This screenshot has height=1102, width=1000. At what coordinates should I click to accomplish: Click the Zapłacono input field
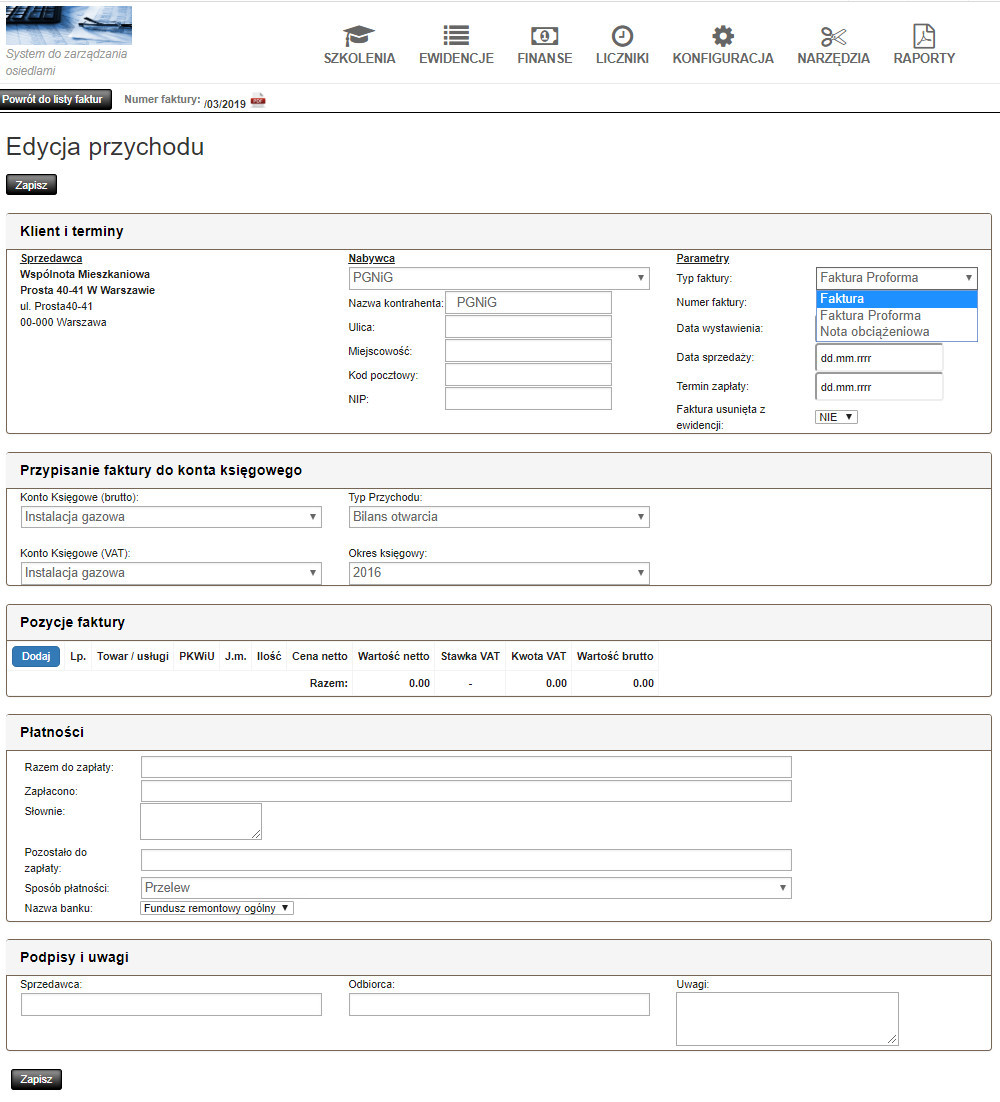pyautogui.click(x=466, y=791)
